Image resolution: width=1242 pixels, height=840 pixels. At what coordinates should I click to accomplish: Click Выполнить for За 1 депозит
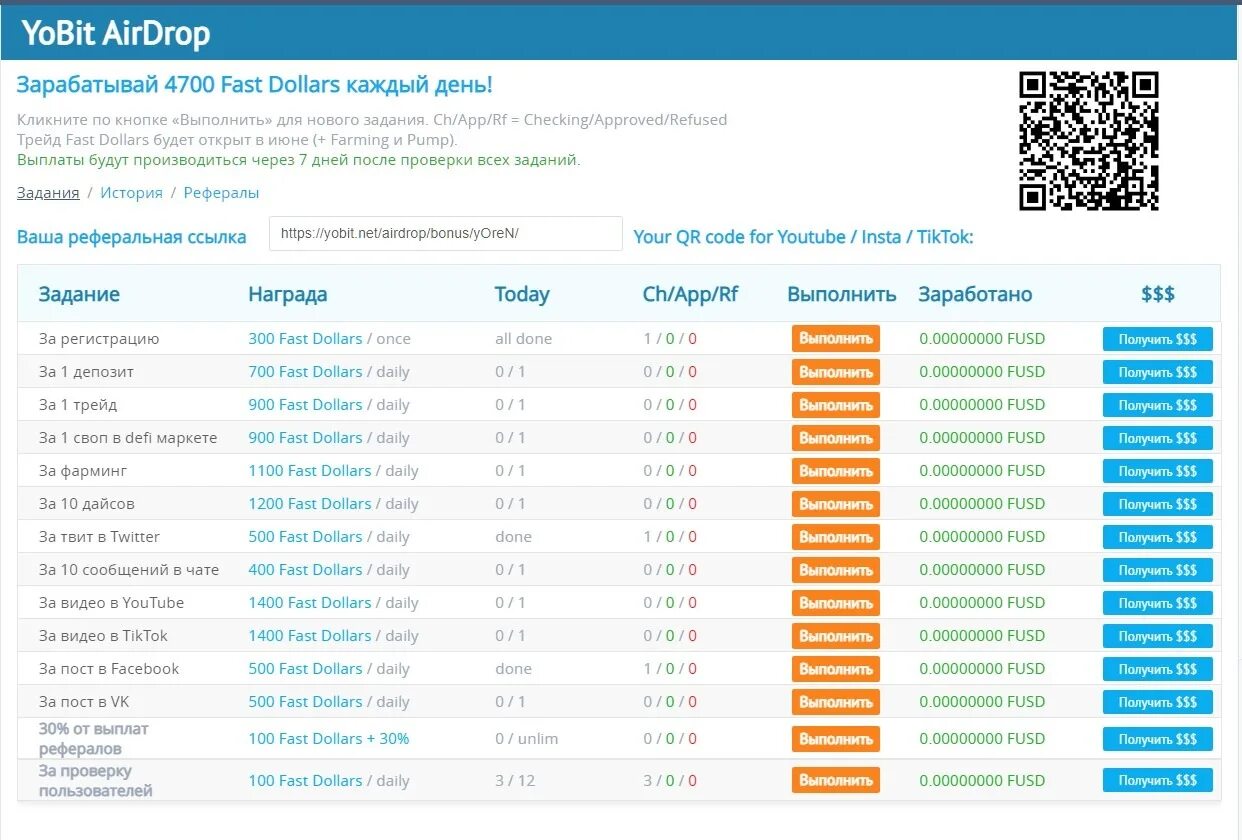pos(836,372)
